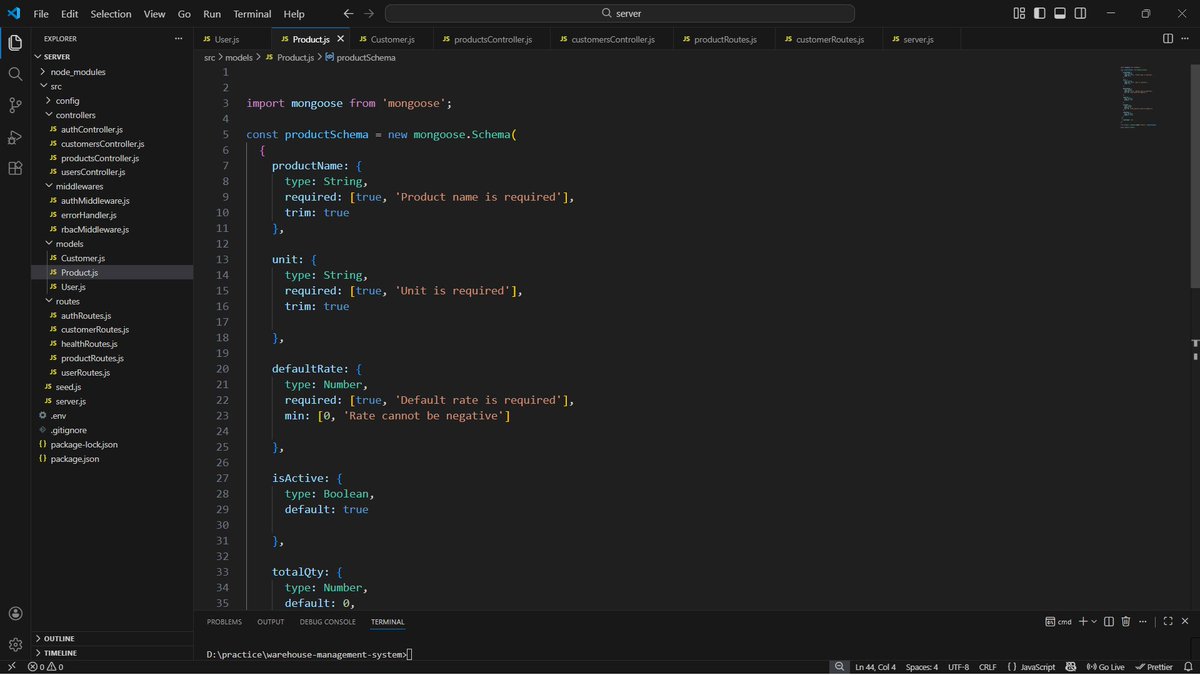Click the zoom-out magnifier in status bar
1200x675 pixels.
(838, 667)
